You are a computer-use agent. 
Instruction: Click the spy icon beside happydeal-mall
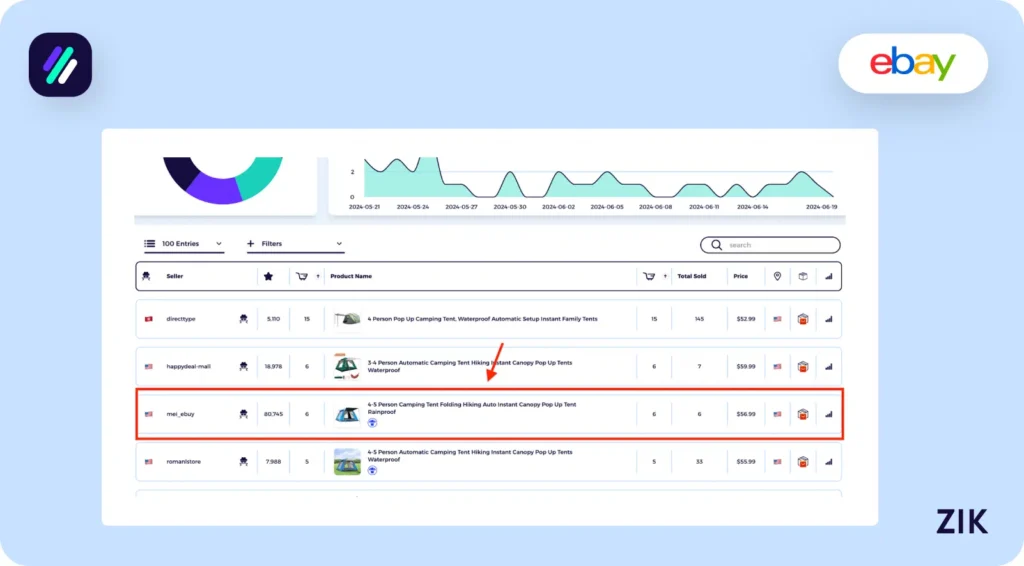[x=243, y=366]
